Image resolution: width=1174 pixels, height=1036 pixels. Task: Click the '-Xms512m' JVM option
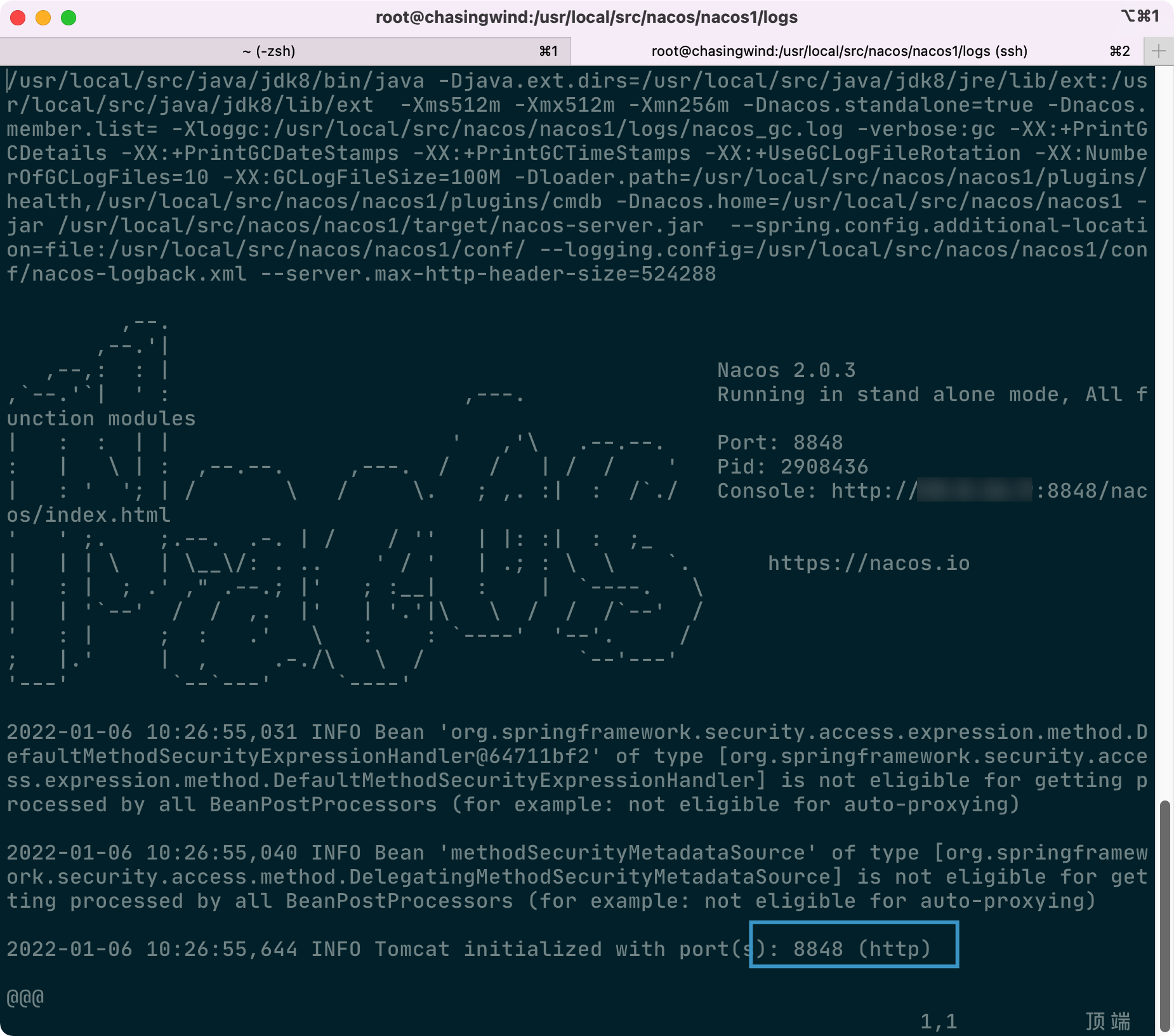450,105
